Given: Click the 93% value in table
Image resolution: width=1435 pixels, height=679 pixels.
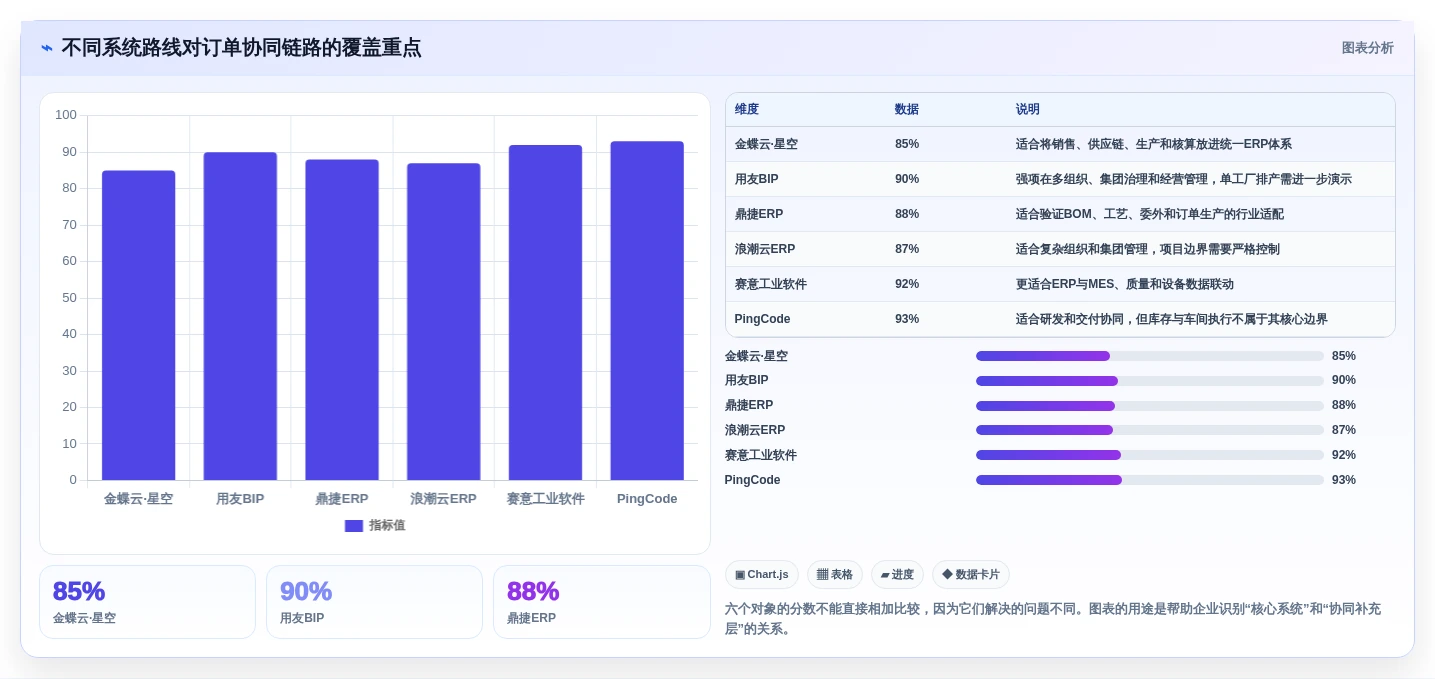Looking at the screenshot, I should [907, 320].
